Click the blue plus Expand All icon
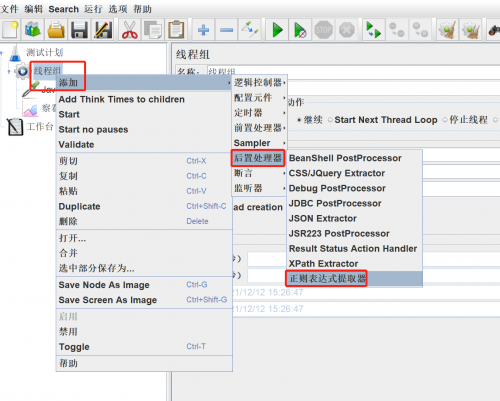Image resolution: width=500 pixels, height=401 pixels. pos(203,30)
